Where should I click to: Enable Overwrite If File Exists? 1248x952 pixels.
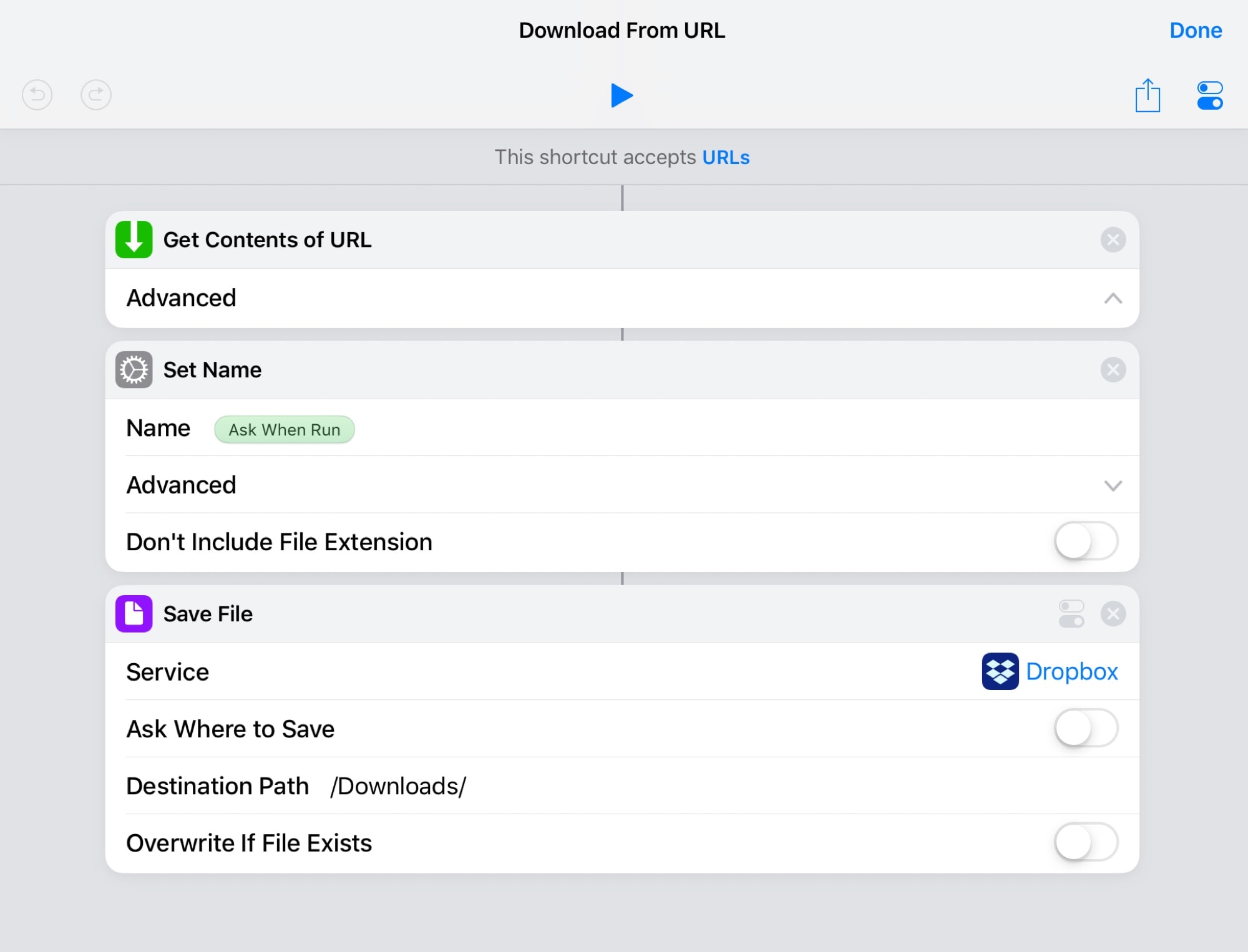[x=1086, y=842]
